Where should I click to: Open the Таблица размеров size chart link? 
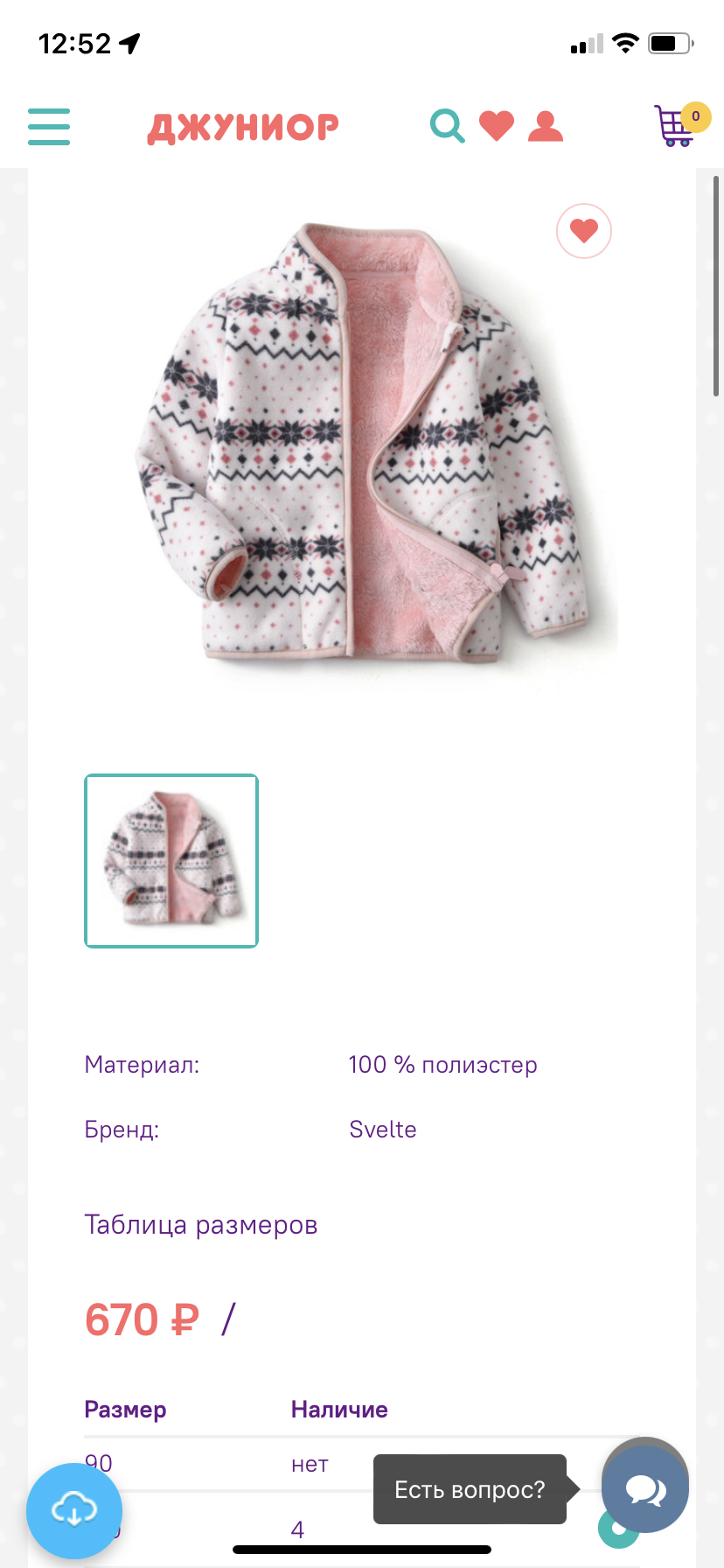200,1225
